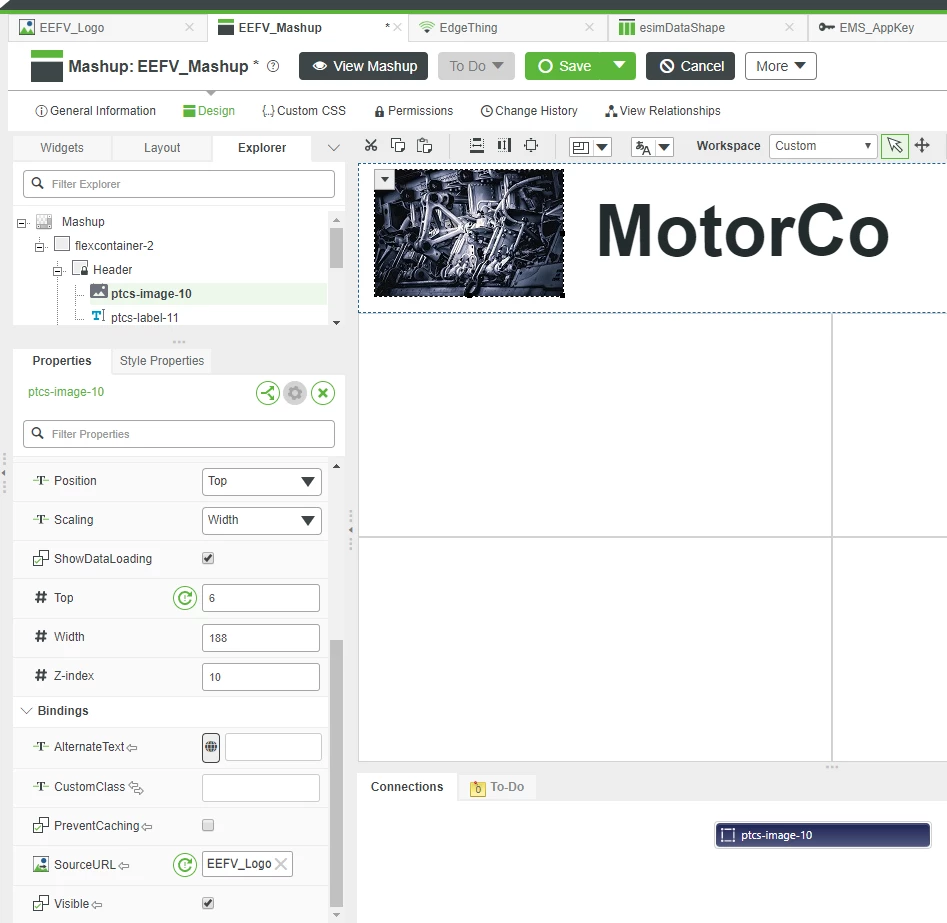The image size is (947, 923).
Task: Collapse the Header node in the Explorer tree
Action: pyautogui.click(x=58, y=269)
